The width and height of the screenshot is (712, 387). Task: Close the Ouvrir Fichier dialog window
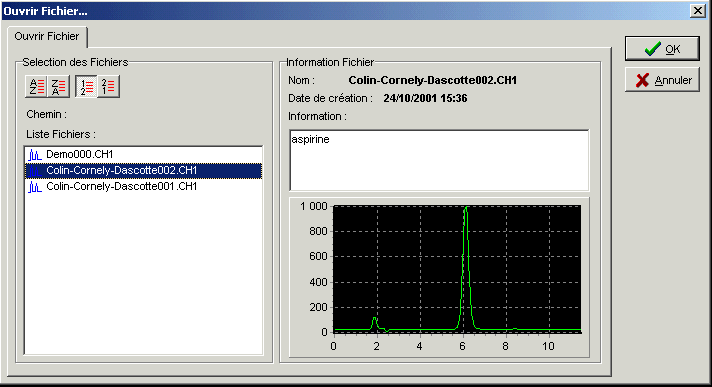point(697,10)
